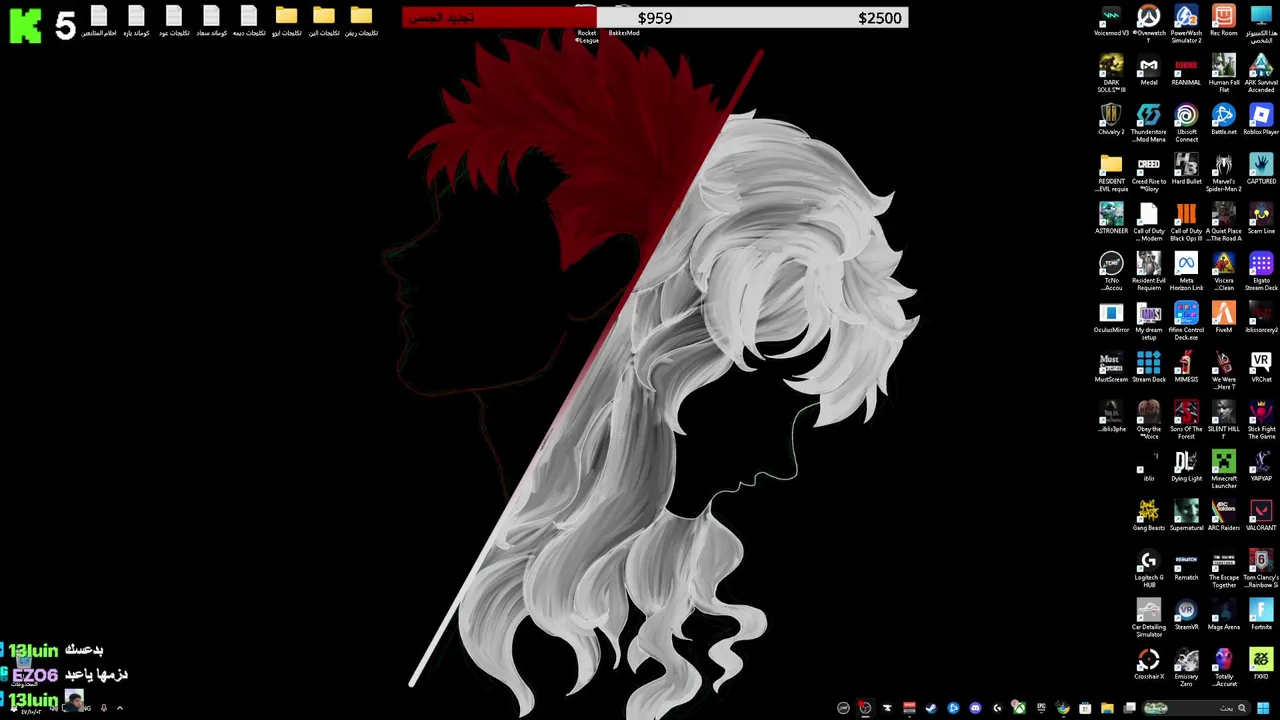Open the ASTRONEER game shortcut
The image size is (1280, 720).
(1111, 220)
